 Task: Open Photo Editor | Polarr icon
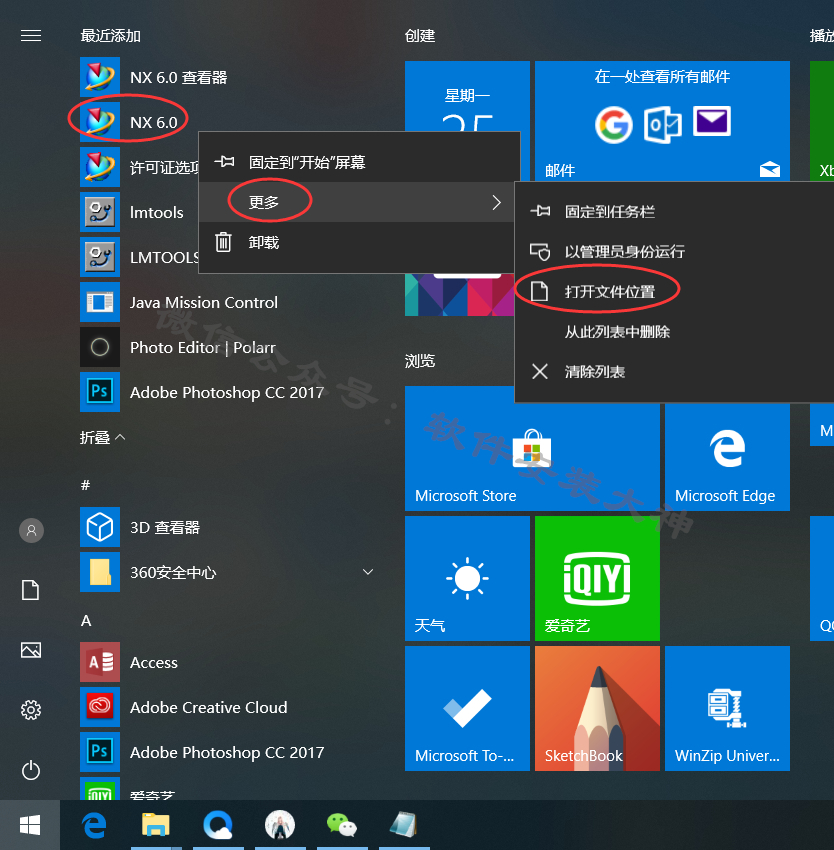click(100, 347)
